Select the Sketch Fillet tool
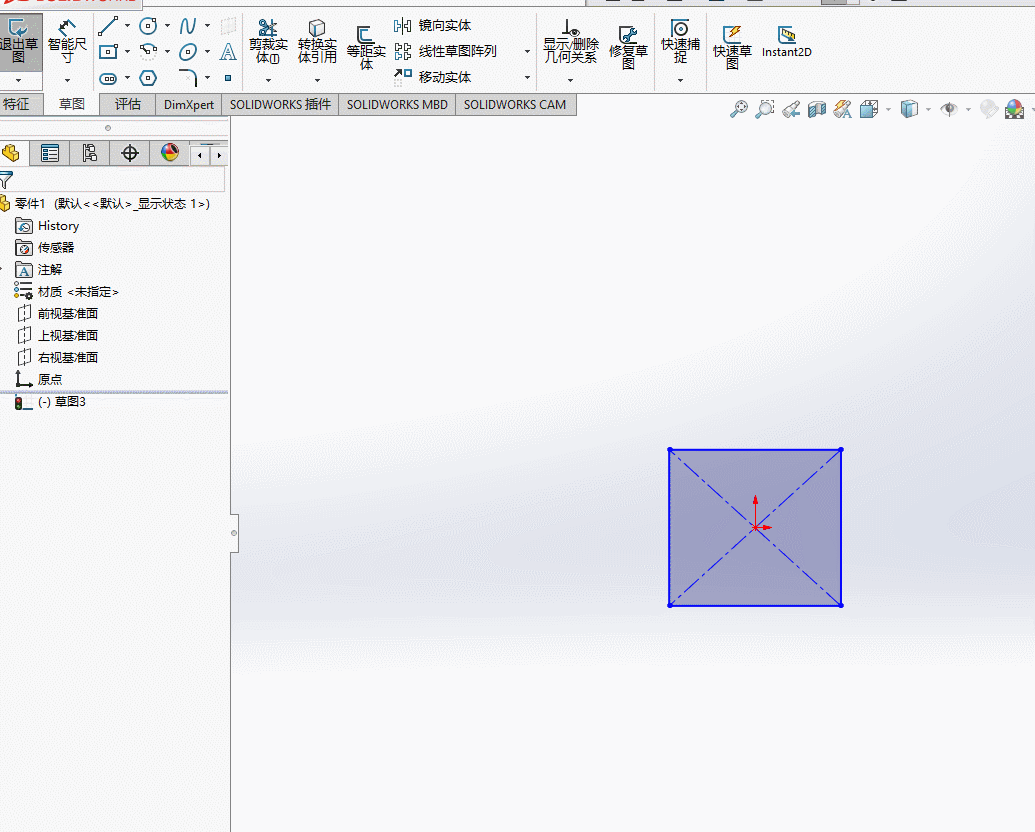 [188, 78]
